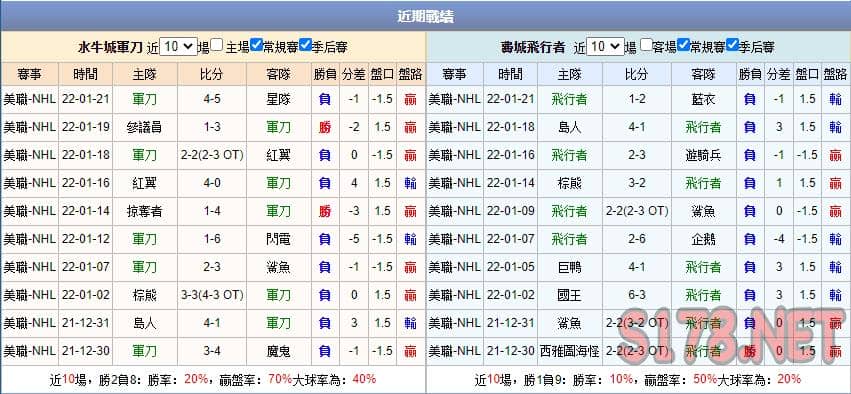The height and width of the screenshot is (394, 851).
Task: Toggle 季后賽 checkbox in 水牛城軍刀 panel
Action: click(305, 45)
